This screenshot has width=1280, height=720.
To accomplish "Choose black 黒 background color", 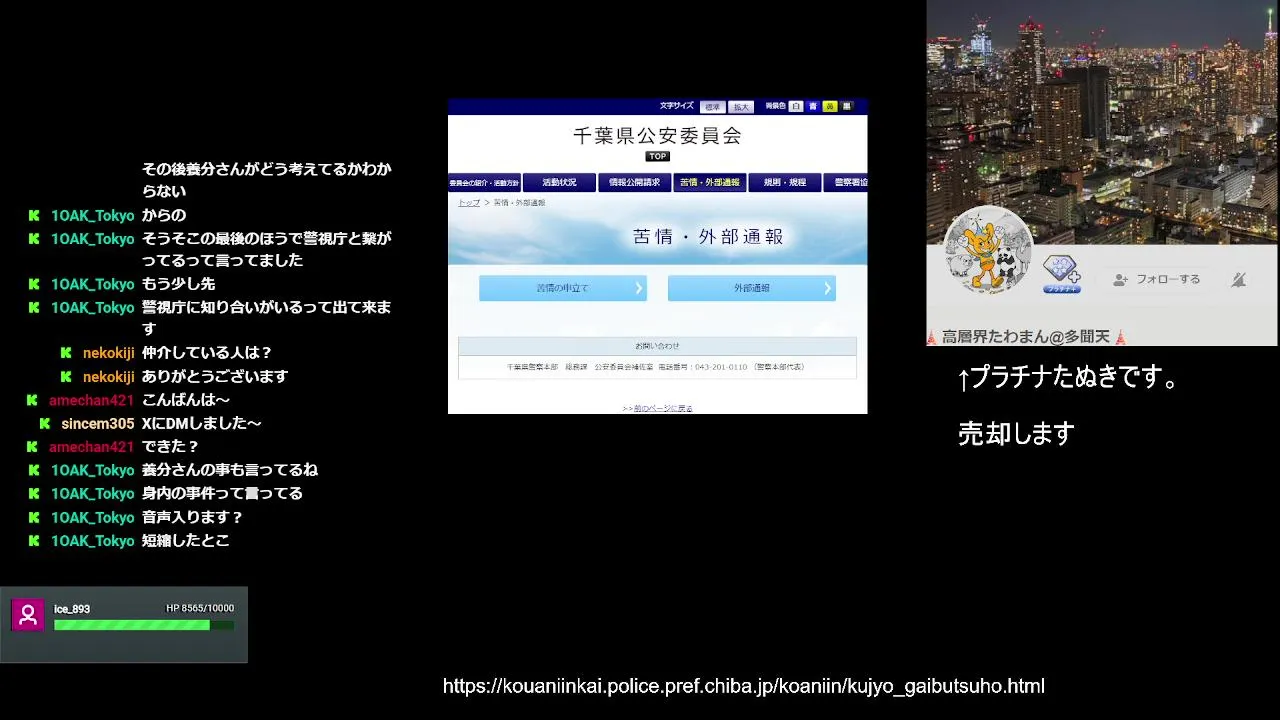I will tap(846, 106).
